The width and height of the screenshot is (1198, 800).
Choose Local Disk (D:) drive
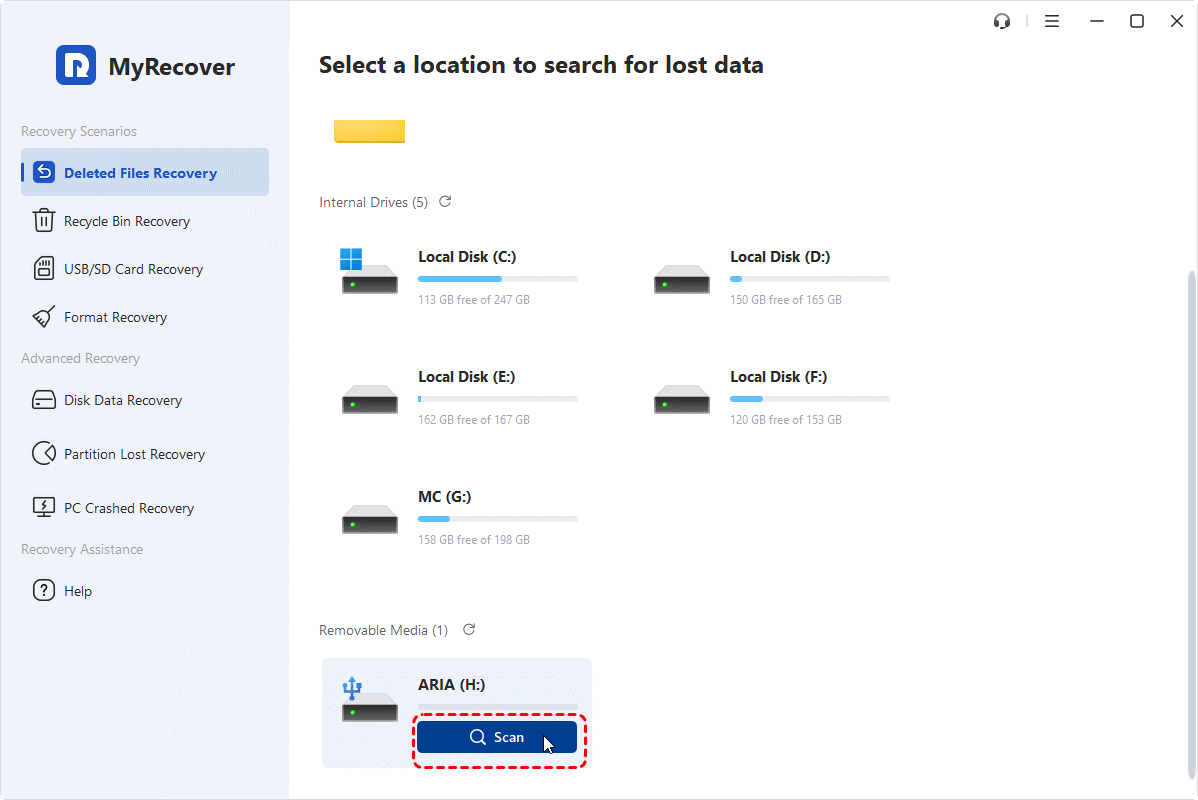(x=779, y=257)
